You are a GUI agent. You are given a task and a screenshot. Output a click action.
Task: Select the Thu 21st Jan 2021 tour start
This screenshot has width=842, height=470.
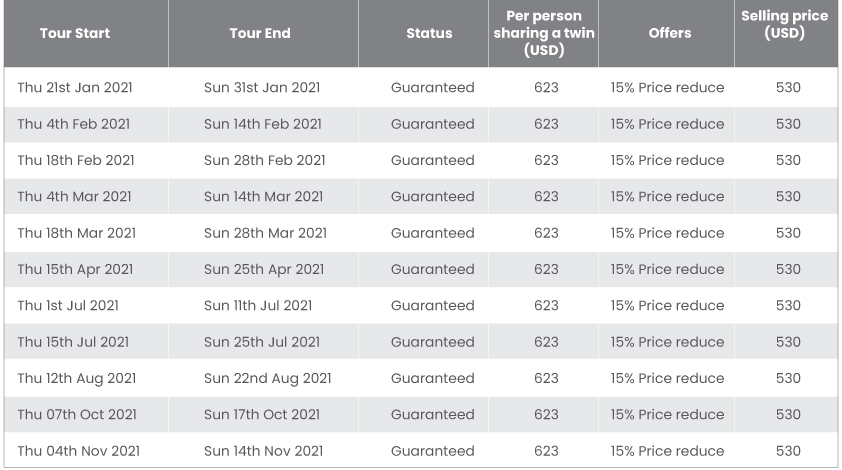point(75,88)
